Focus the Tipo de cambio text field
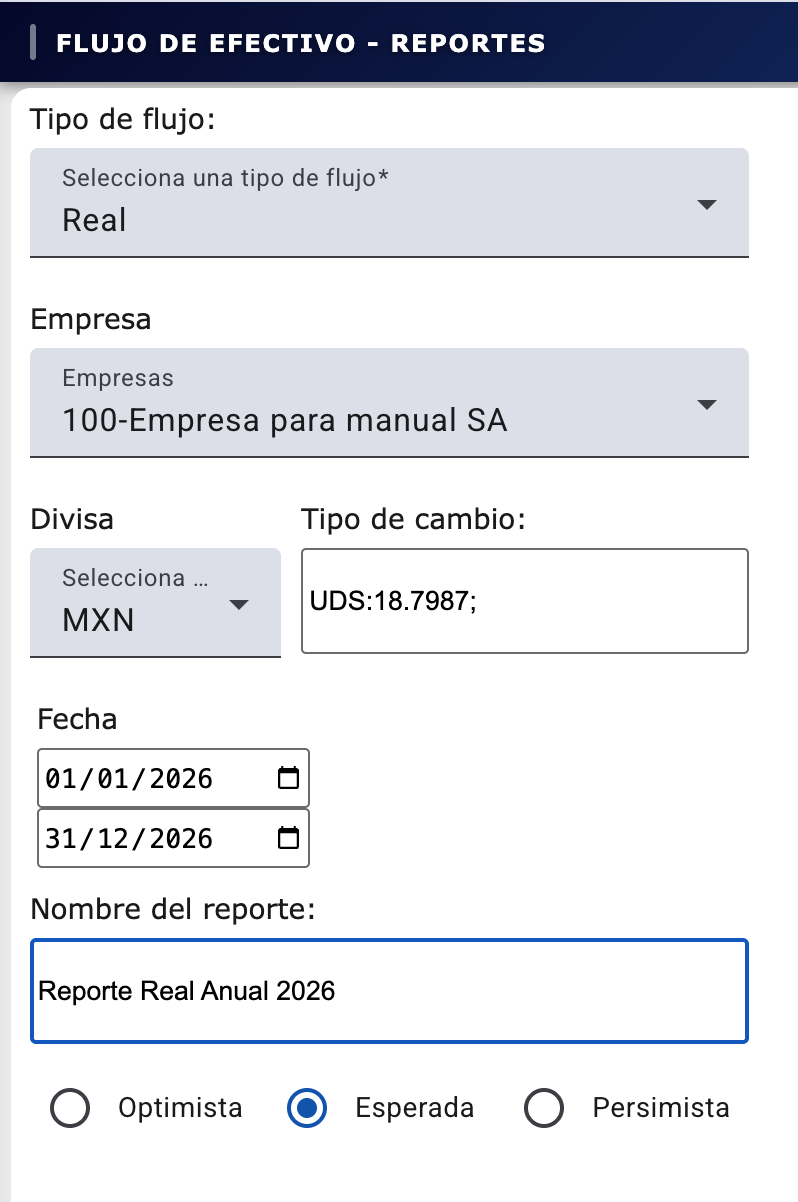798x1202 pixels. [524, 601]
